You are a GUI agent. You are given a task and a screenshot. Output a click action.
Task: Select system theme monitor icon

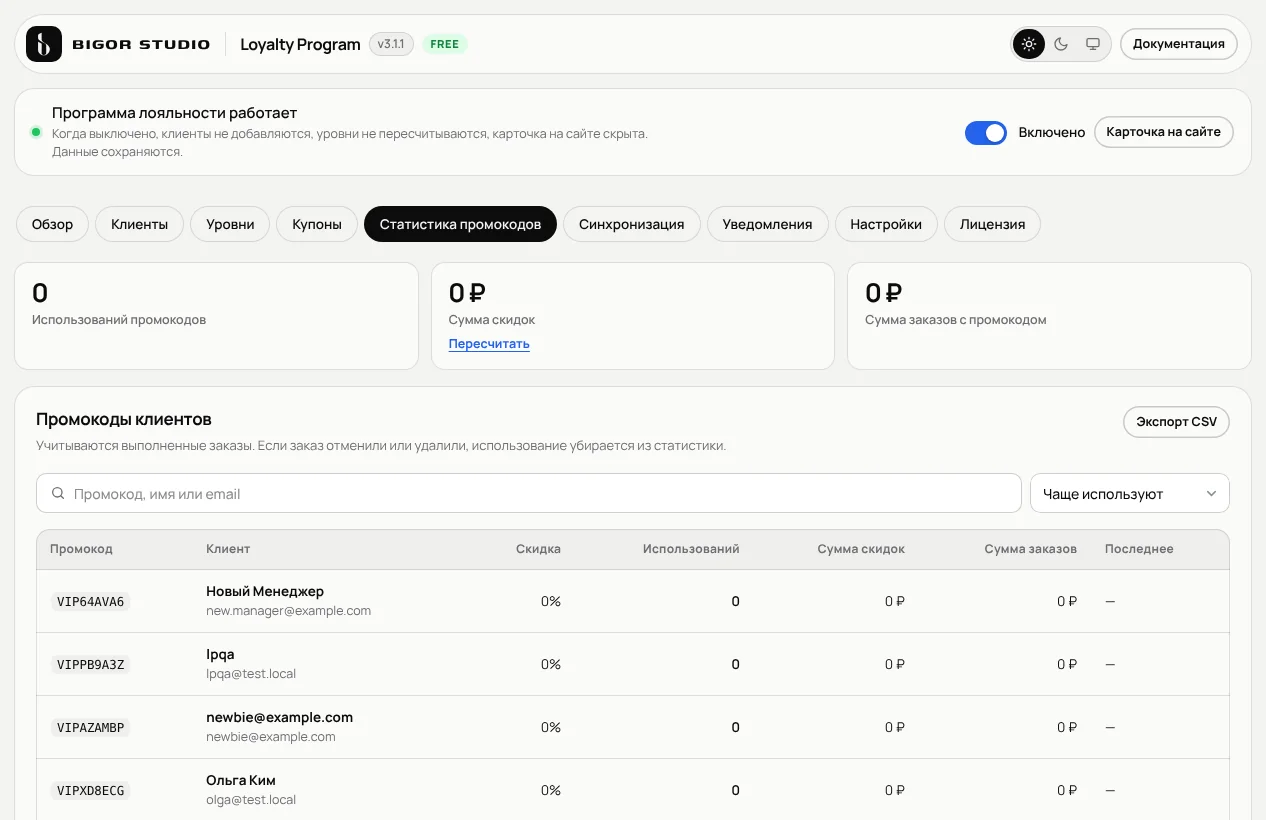click(1093, 44)
